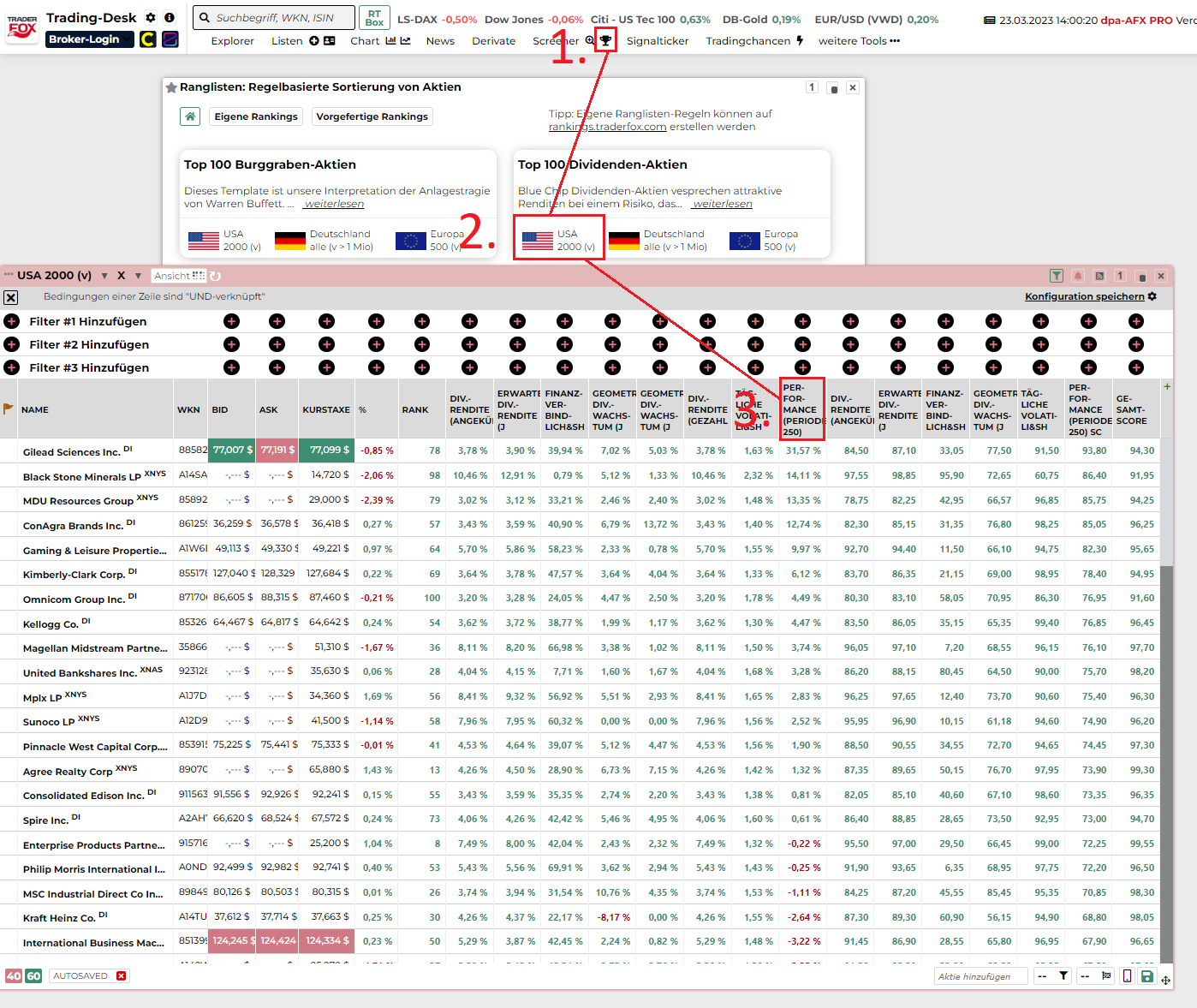Open the Derivate menu item
Screen dimensions: 1197x1008
tap(494, 41)
